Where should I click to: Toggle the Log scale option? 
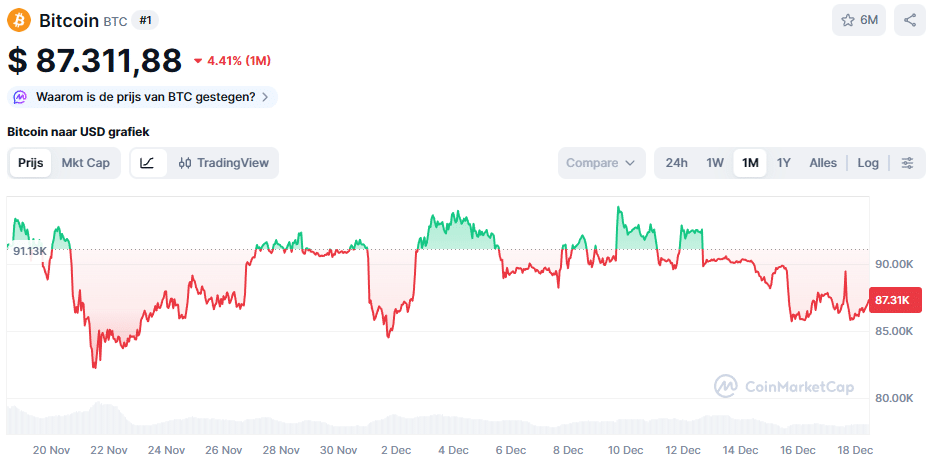click(x=868, y=163)
